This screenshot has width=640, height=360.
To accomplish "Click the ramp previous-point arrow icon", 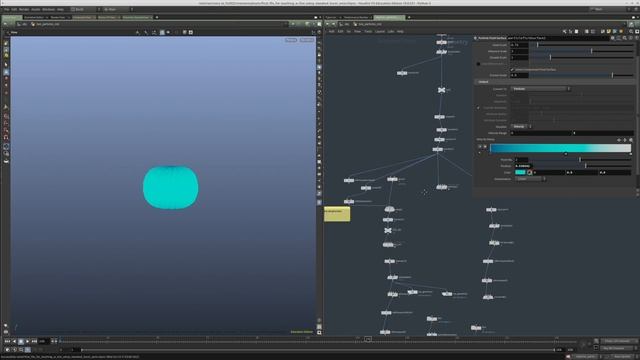I will pos(619,140).
